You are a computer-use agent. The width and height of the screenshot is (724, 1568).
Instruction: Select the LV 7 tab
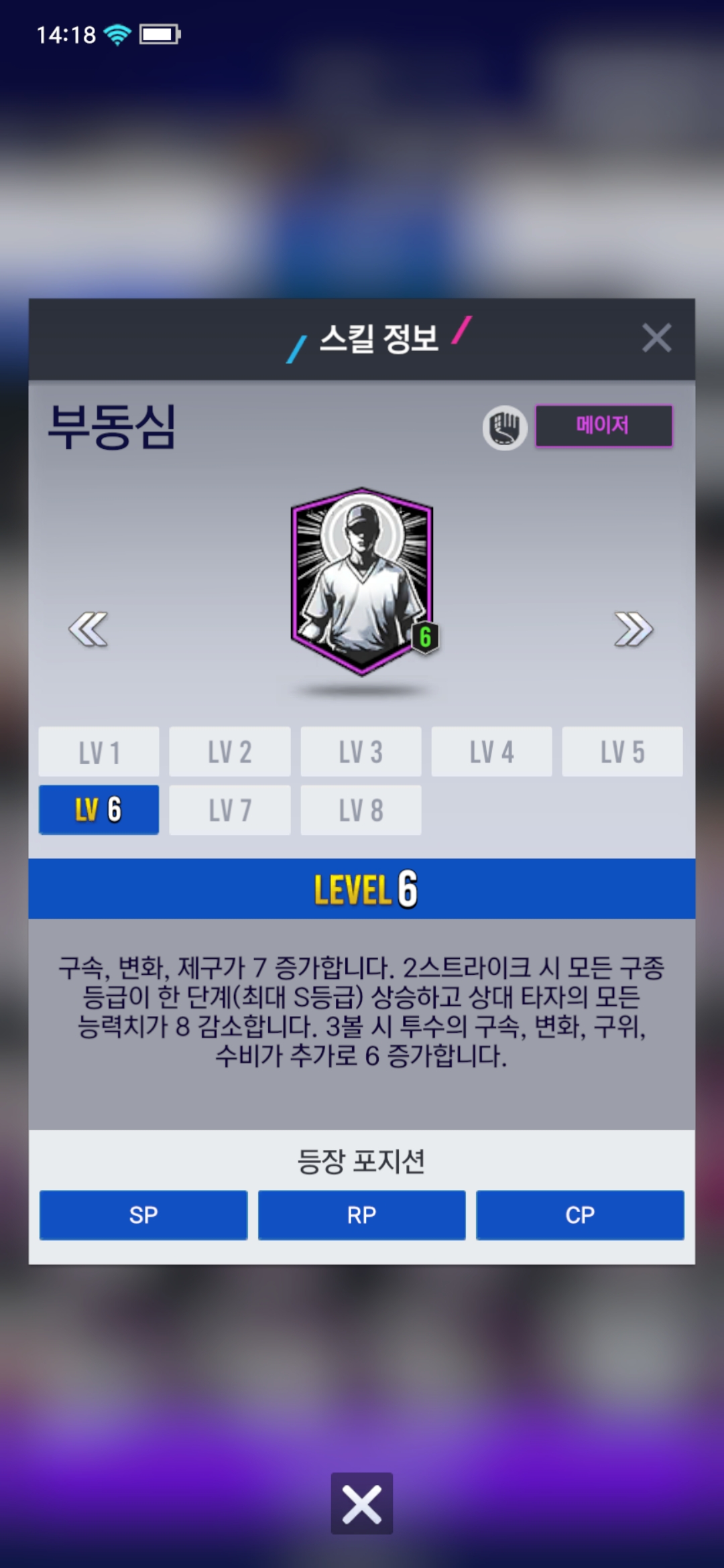point(230,810)
